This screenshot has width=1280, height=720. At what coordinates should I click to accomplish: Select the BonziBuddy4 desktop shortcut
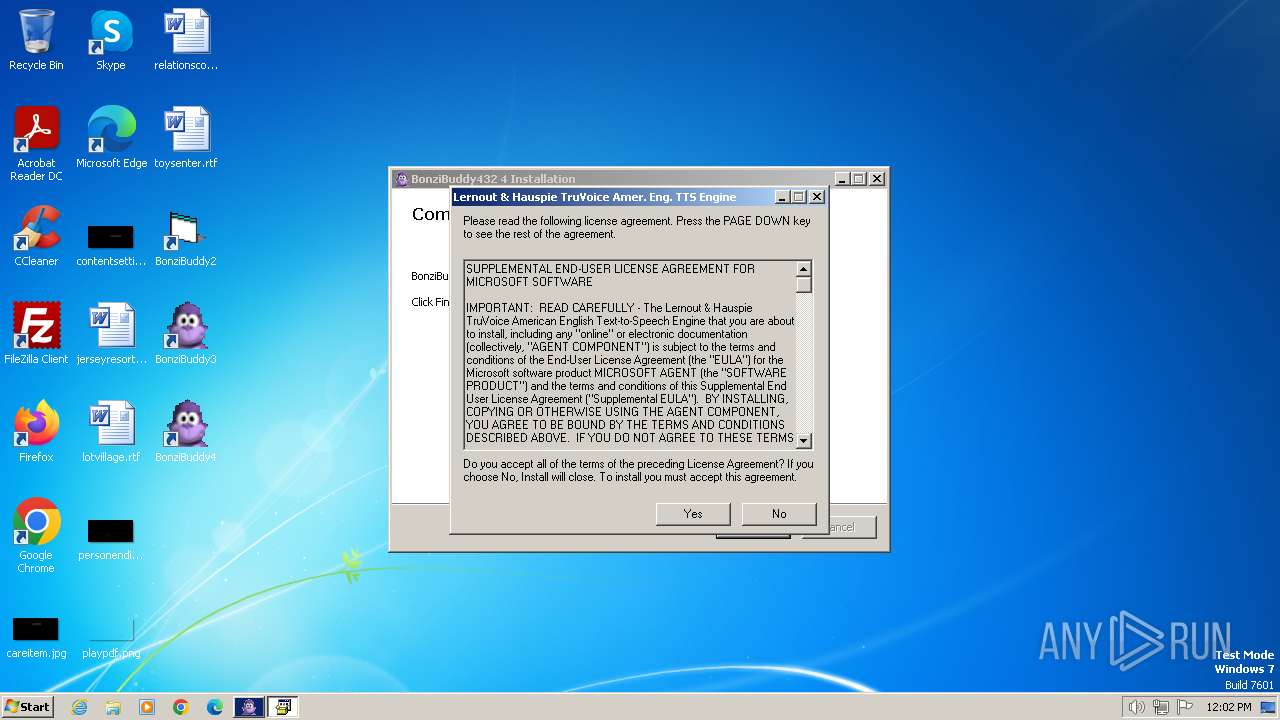[186, 433]
